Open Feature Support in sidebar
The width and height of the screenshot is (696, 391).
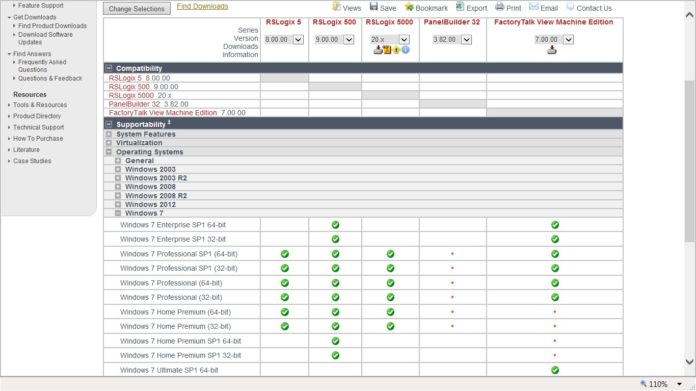pos(40,5)
